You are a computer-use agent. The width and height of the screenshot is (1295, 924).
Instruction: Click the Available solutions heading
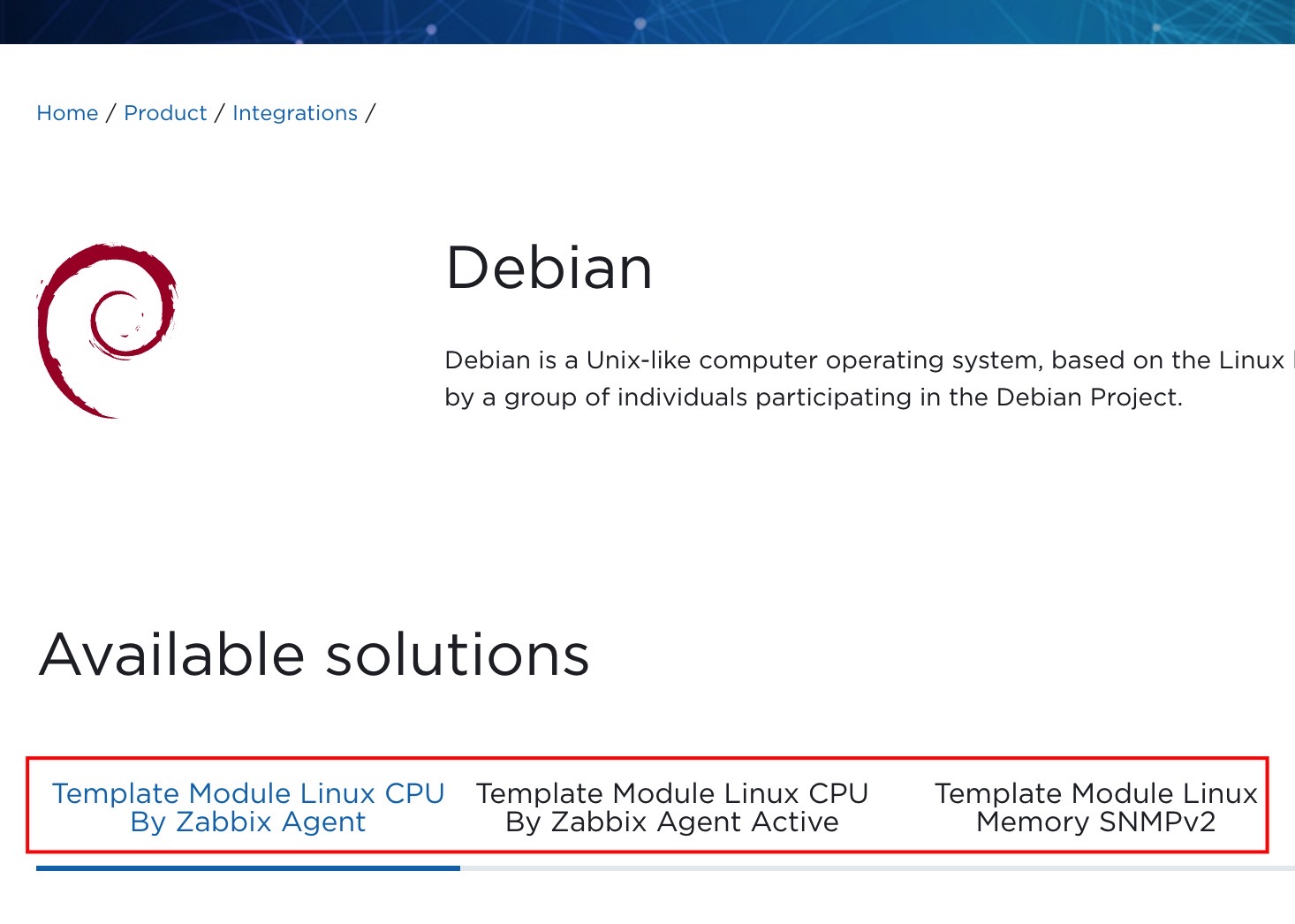point(314,655)
